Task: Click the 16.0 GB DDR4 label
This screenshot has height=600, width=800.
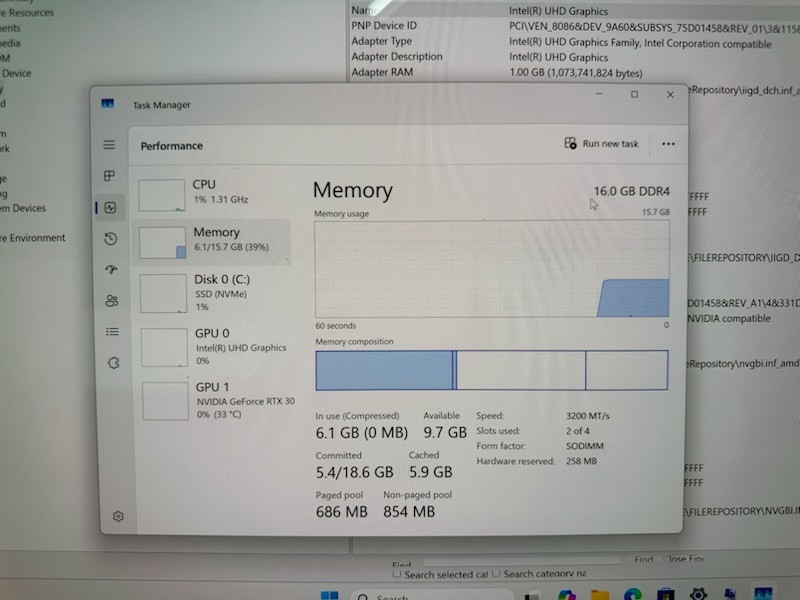Action: [x=632, y=191]
